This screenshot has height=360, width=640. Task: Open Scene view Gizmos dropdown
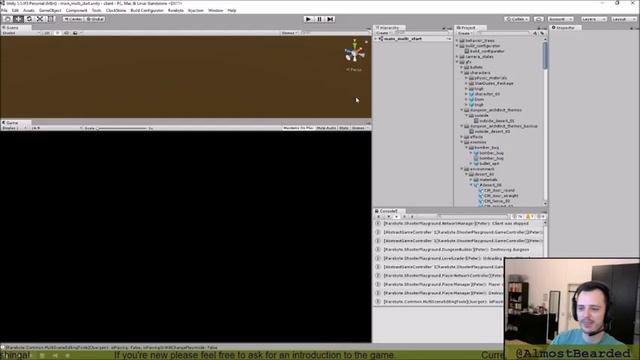(289, 33)
